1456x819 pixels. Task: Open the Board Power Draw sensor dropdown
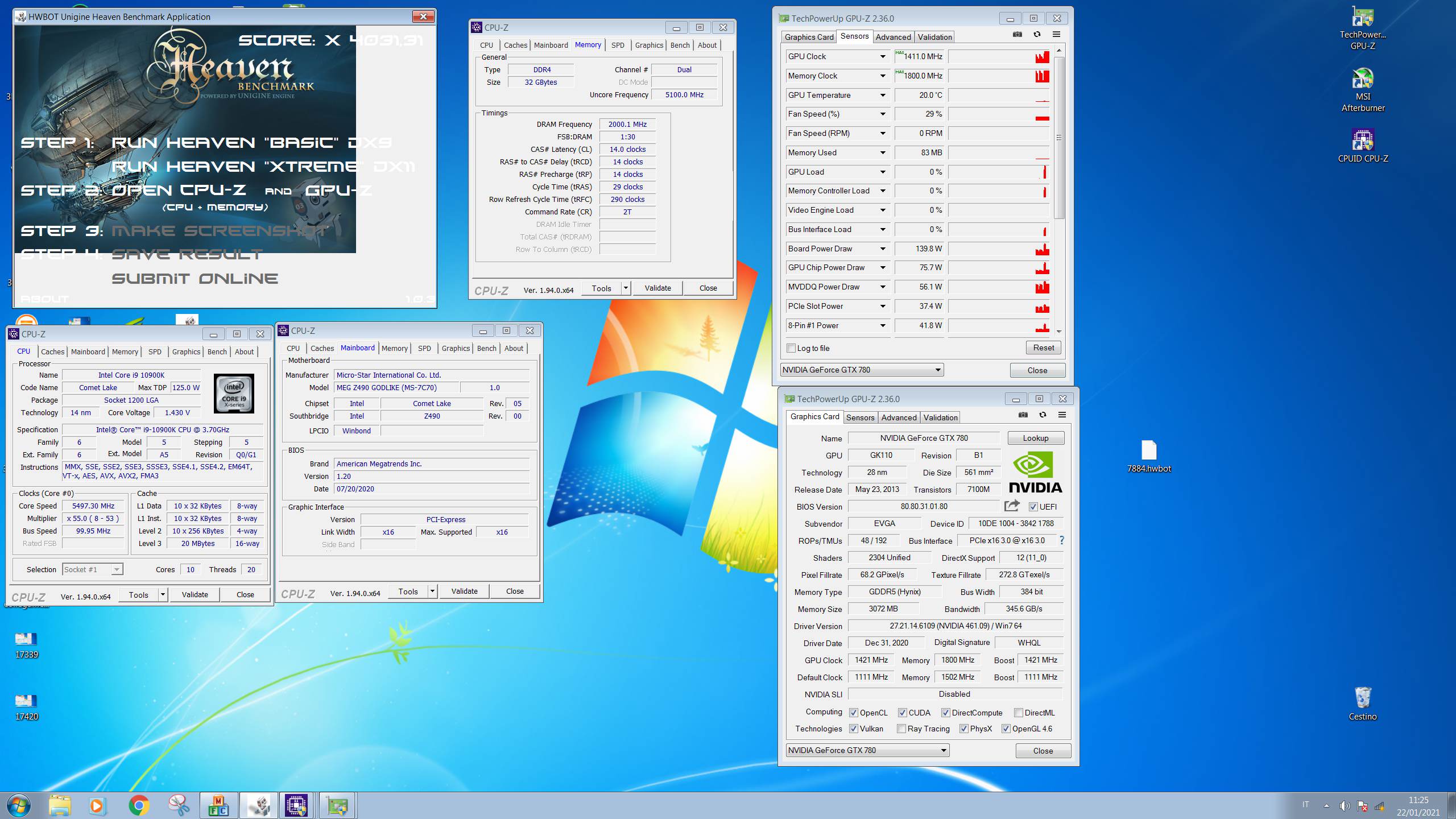click(x=883, y=249)
